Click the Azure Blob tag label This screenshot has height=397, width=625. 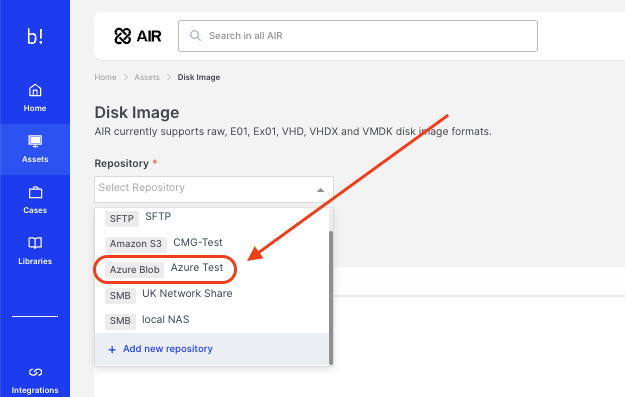pyautogui.click(x=134, y=270)
